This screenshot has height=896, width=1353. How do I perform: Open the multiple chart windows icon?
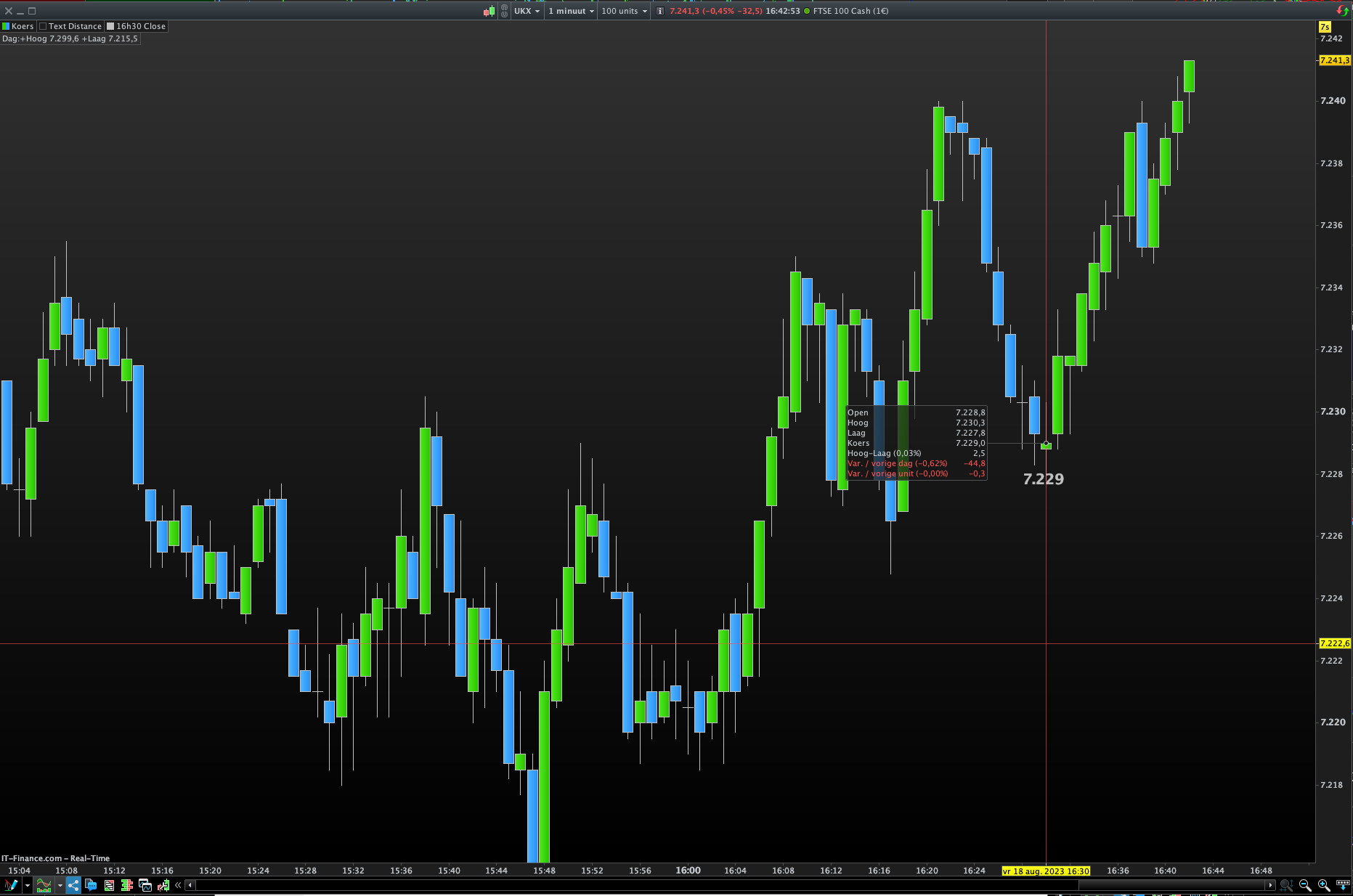pyautogui.click(x=145, y=885)
